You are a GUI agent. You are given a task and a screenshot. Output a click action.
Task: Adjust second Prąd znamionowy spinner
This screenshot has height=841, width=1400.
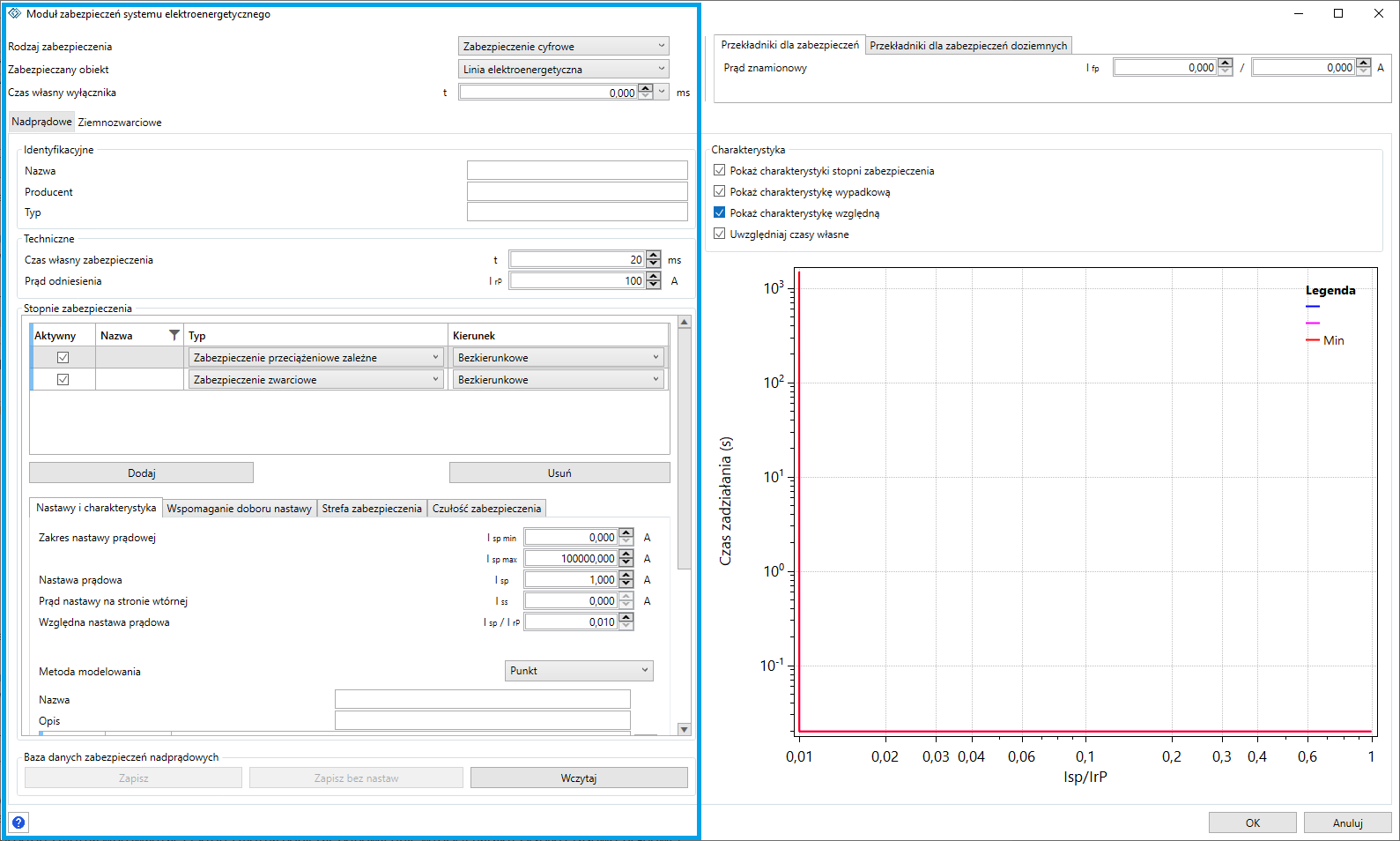click(1364, 67)
